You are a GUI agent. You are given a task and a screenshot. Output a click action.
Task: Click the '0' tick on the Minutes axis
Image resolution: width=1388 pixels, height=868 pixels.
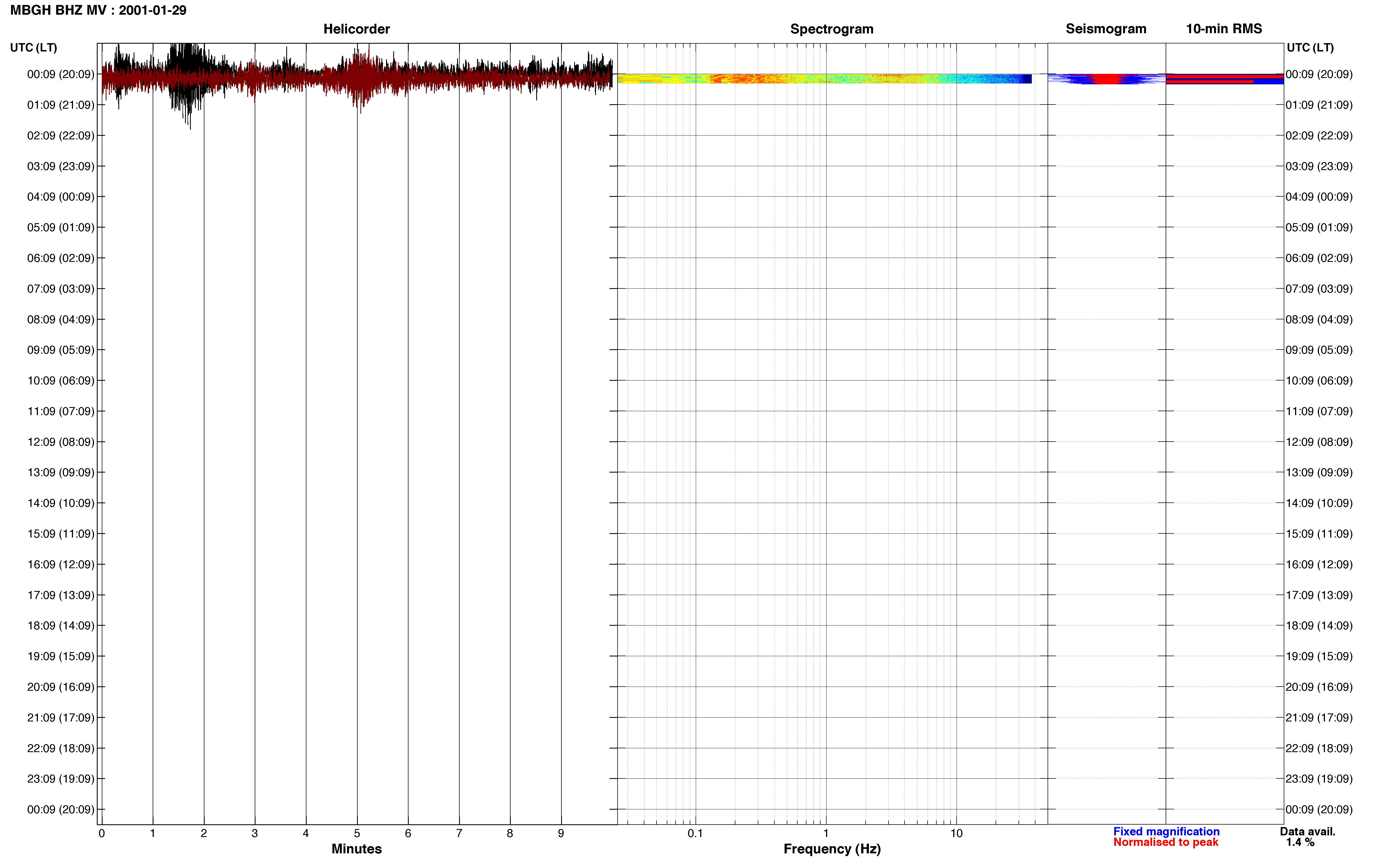[101, 833]
